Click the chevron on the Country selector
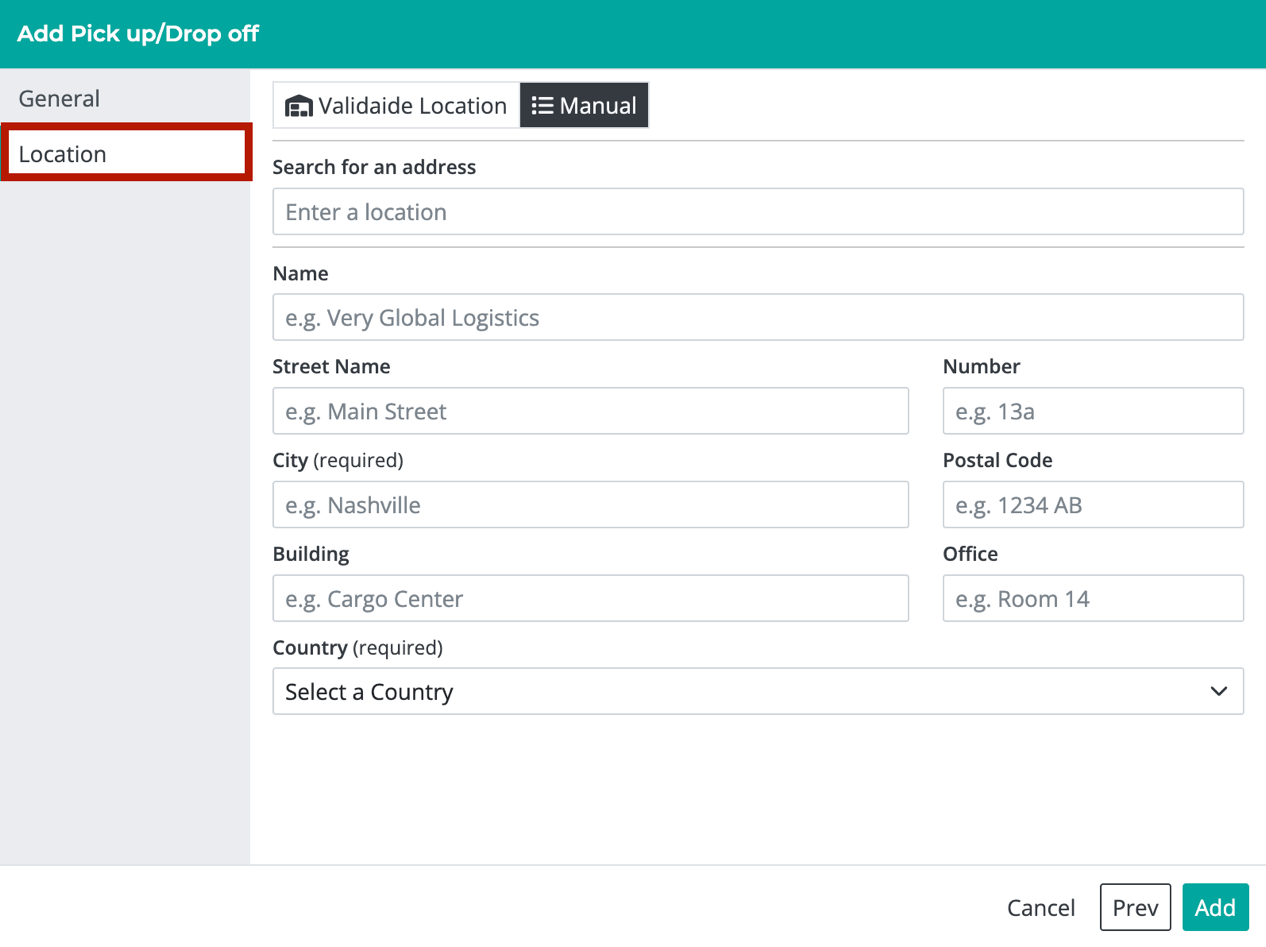This screenshot has height=947, width=1266. tap(1219, 690)
